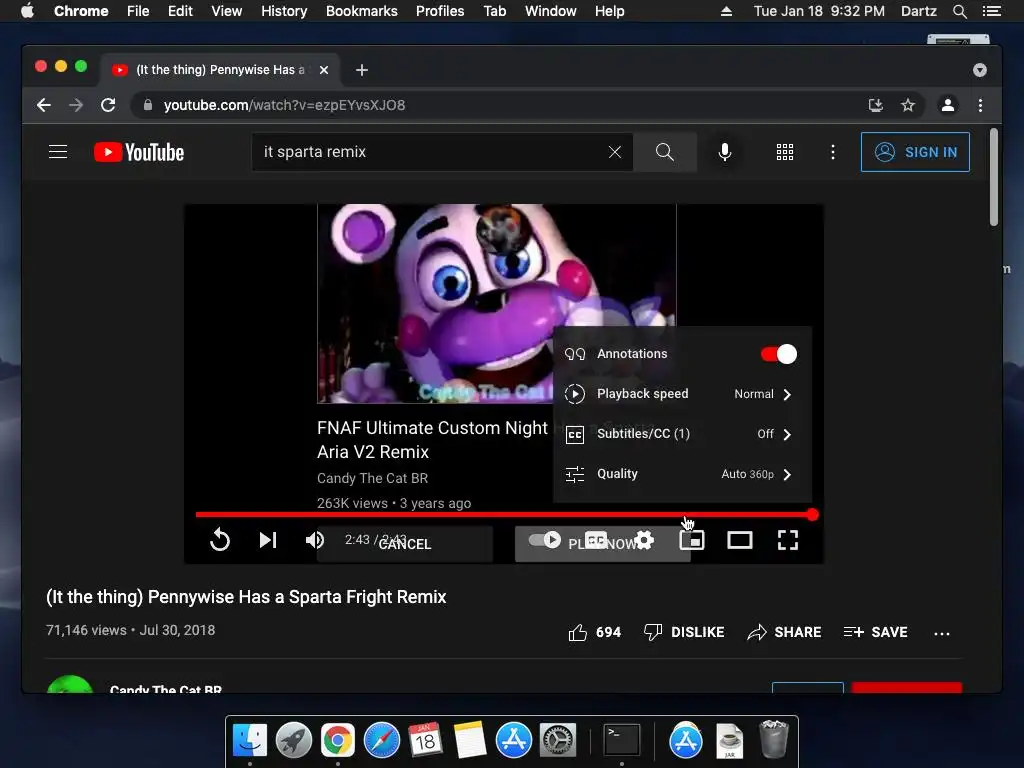Clear the search box text
The width and height of the screenshot is (1024, 768).
pyautogui.click(x=615, y=152)
